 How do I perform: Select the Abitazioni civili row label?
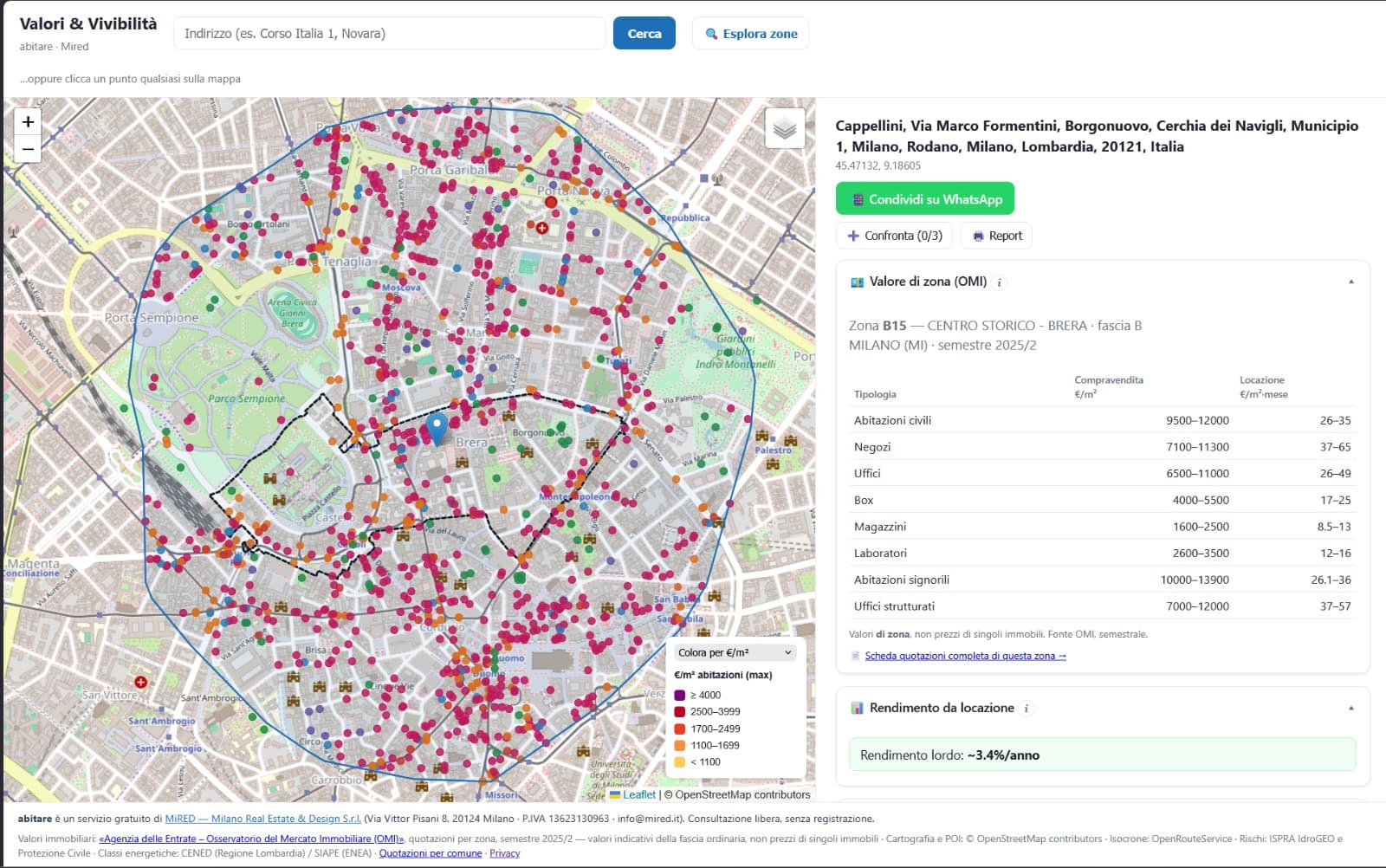892,420
